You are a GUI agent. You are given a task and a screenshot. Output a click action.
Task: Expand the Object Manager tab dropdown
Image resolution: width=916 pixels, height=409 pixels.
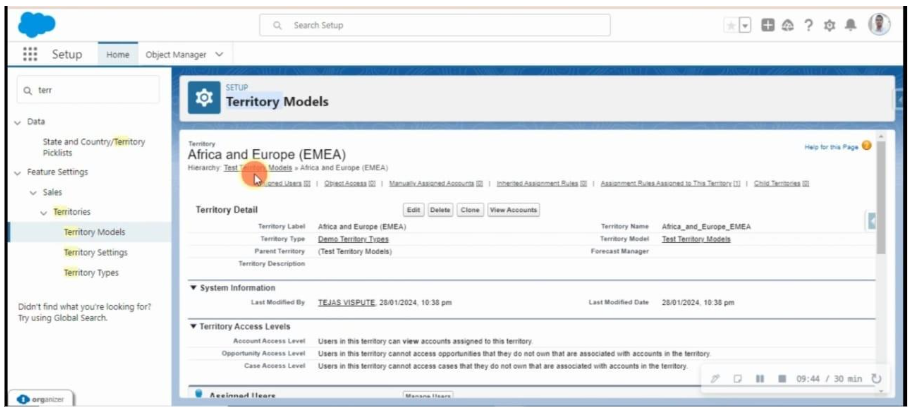point(218,54)
